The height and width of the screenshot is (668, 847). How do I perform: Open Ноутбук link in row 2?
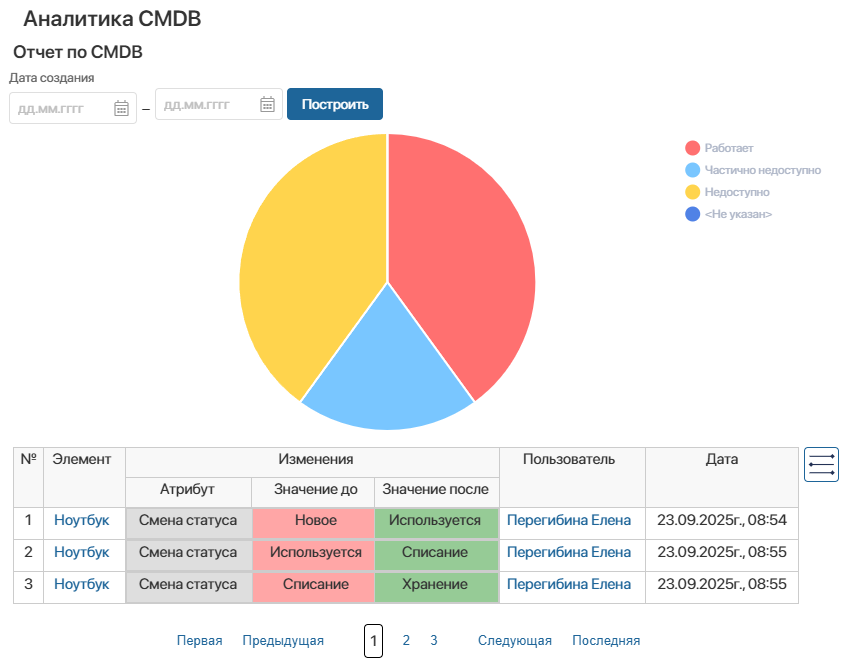[x=82, y=552]
